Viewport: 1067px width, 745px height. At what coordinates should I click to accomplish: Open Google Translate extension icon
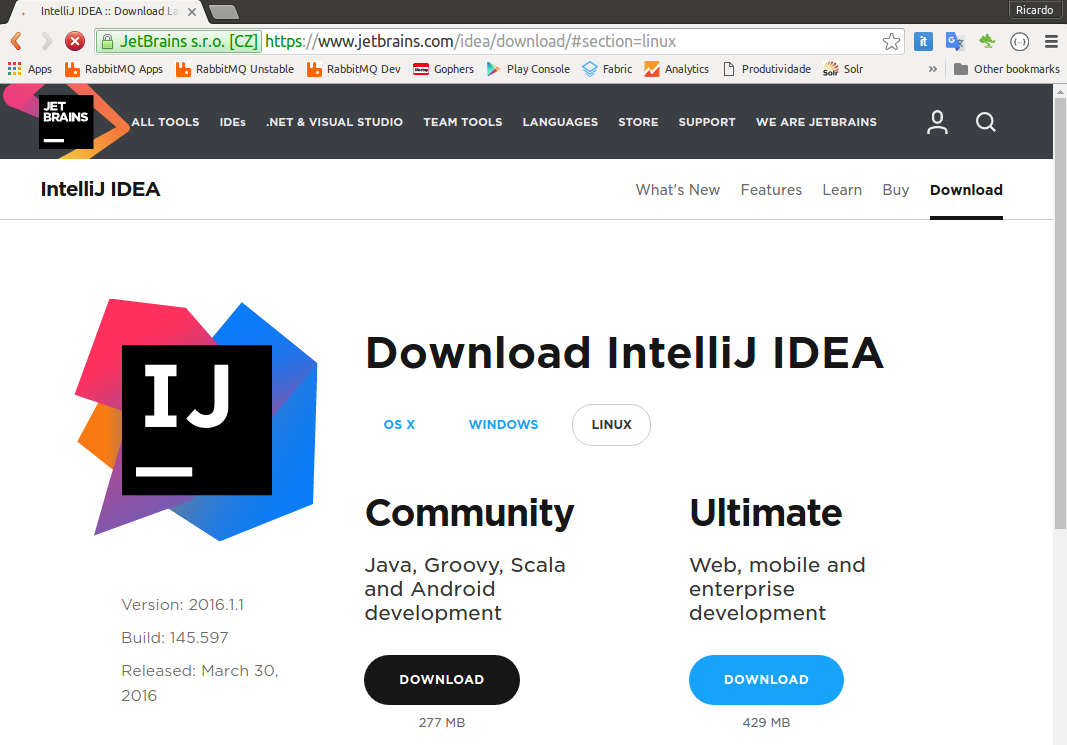click(955, 42)
